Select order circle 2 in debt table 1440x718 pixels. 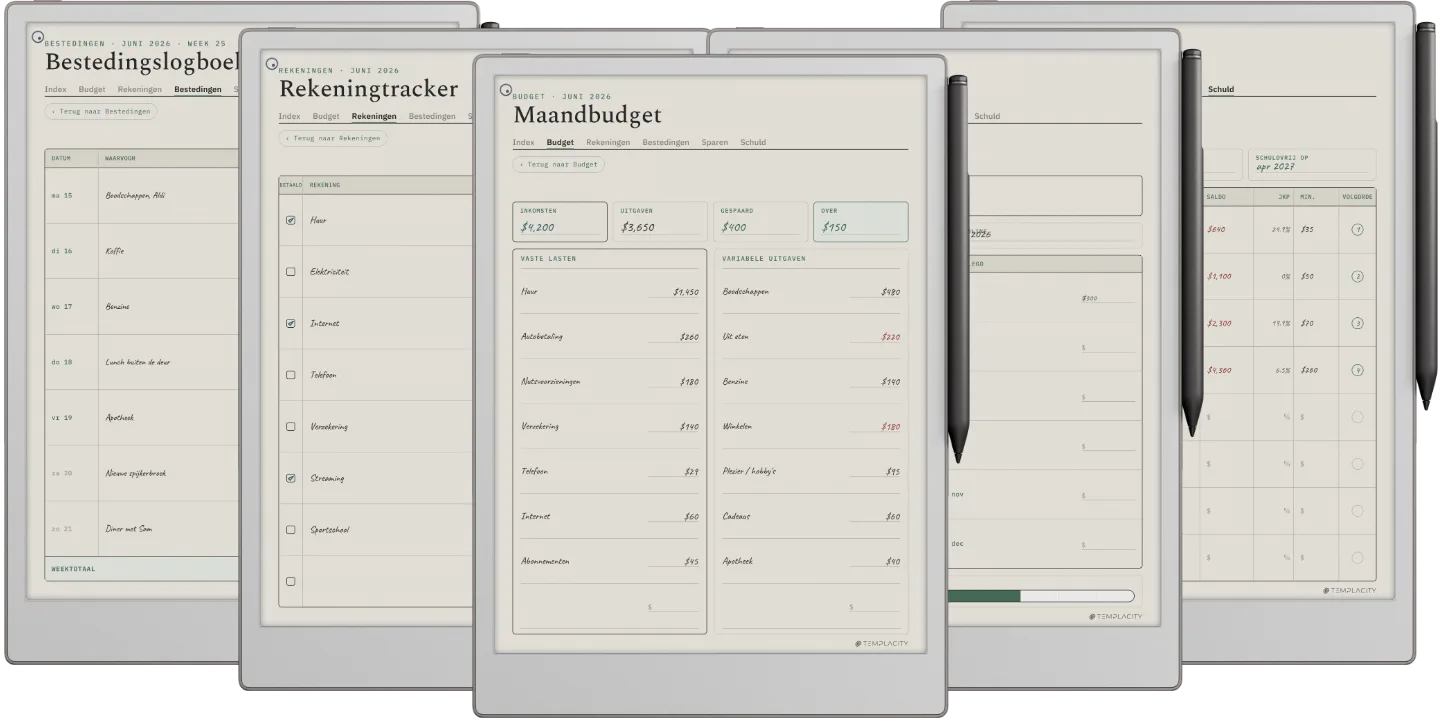click(x=1357, y=276)
